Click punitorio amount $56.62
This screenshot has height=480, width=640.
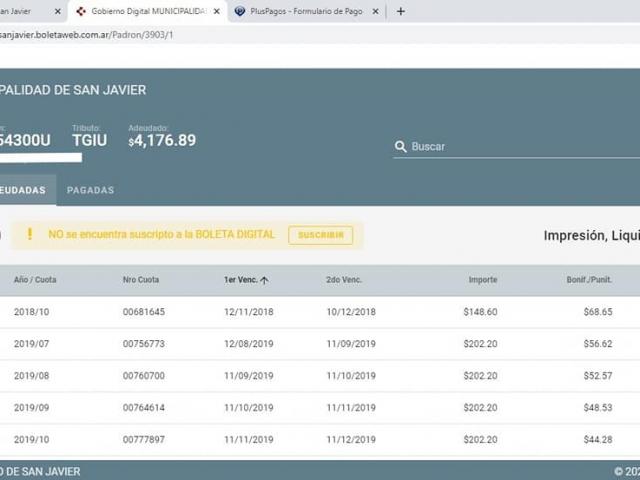[598, 344]
